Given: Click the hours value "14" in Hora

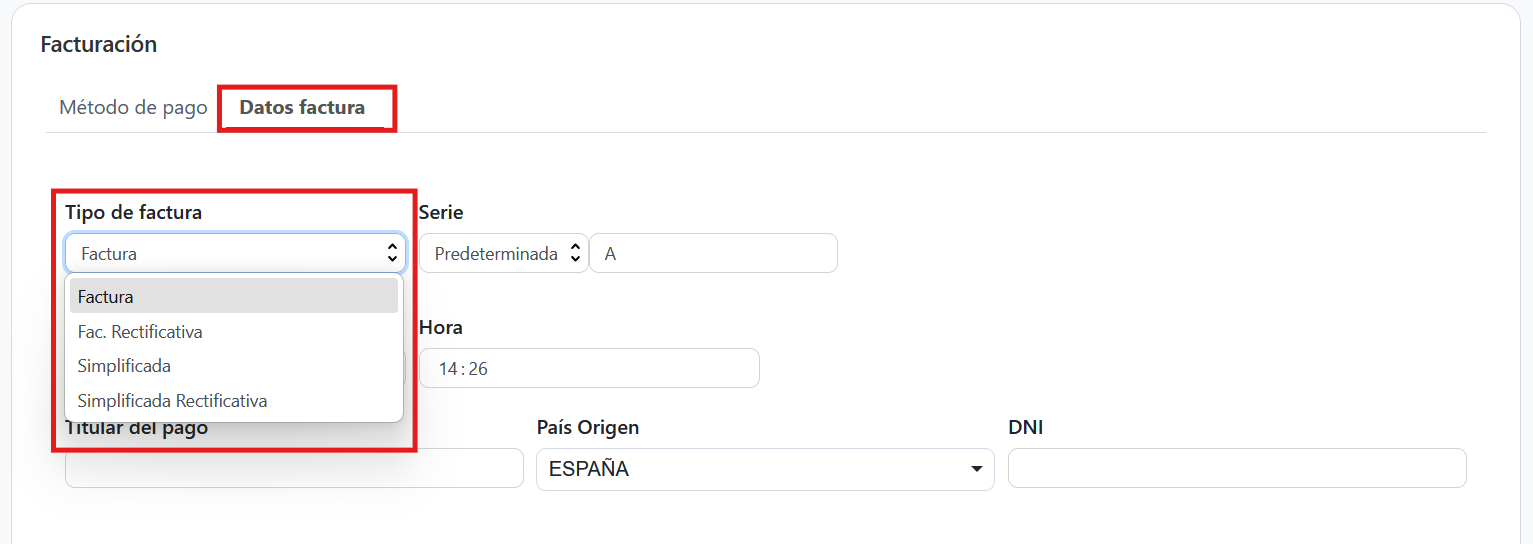Looking at the screenshot, I should point(448,369).
